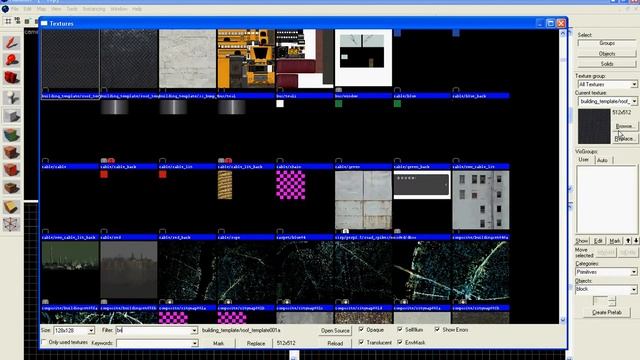Image resolution: width=640 pixels, height=360 pixels.
Task: Open the Edit menu
Action: 28,9
